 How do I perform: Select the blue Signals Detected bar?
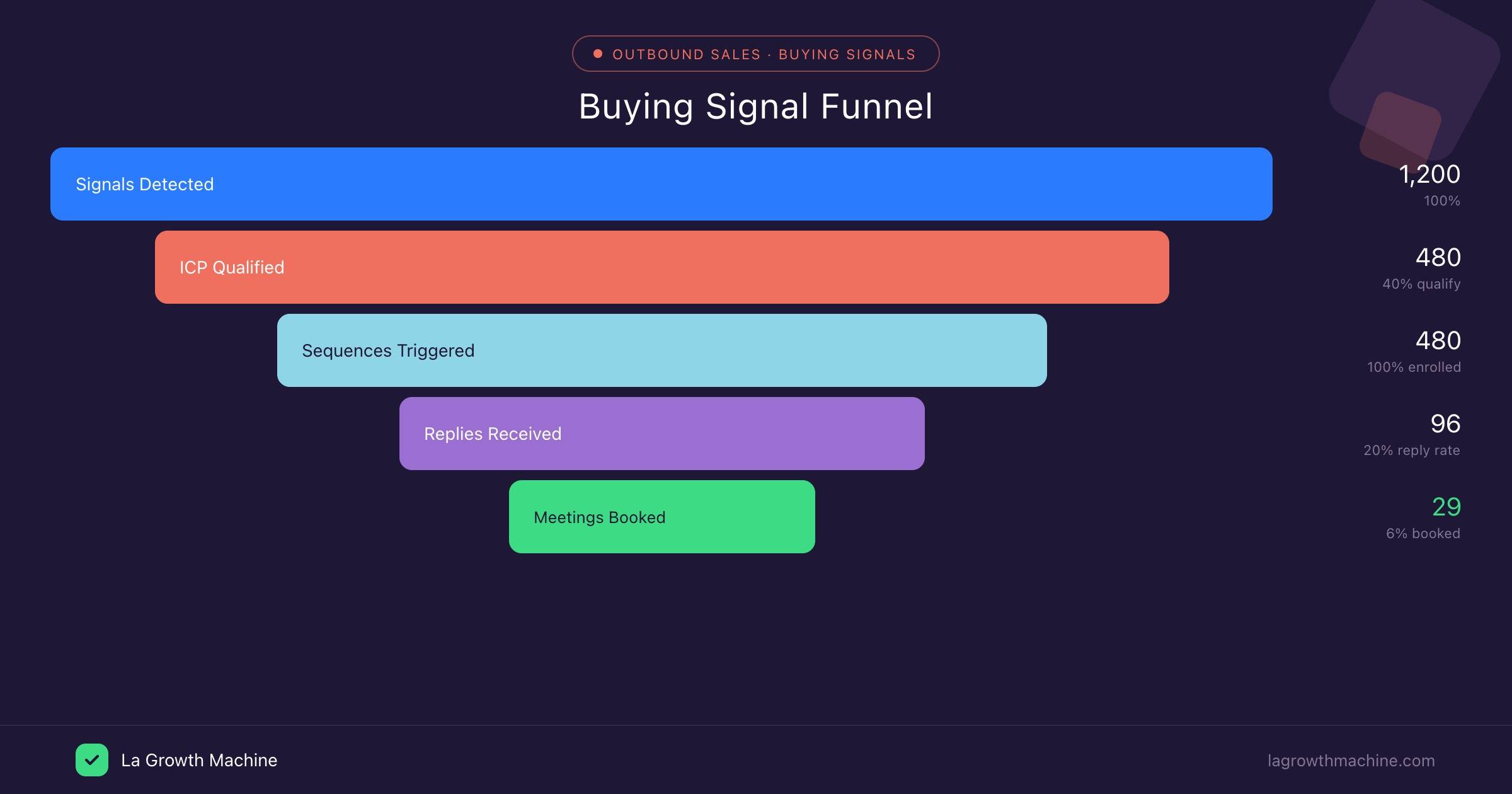tap(661, 183)
